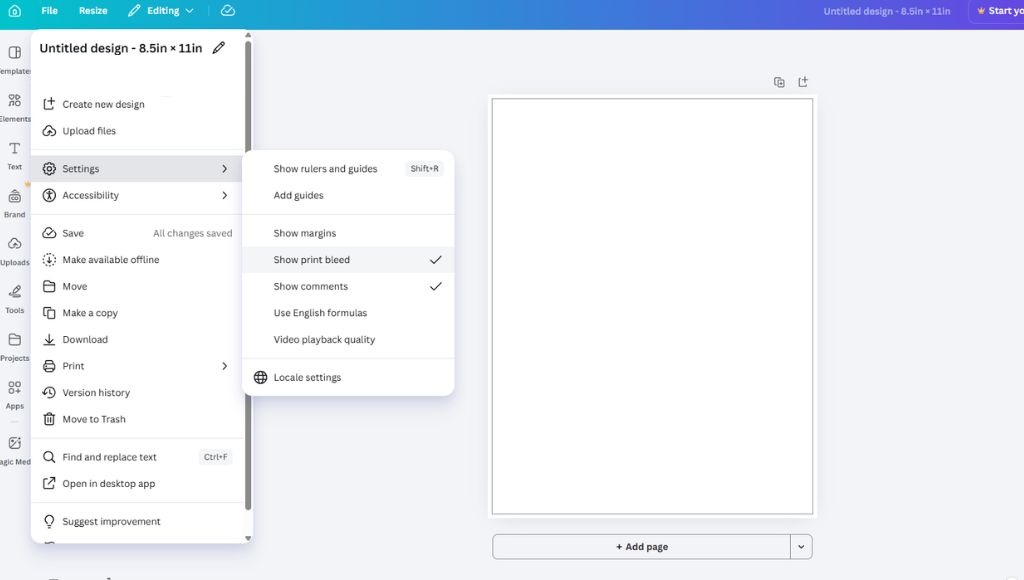Open Brand sidebar panel
Viewport: 1024px width, 580px height.
tap(14, 202)
